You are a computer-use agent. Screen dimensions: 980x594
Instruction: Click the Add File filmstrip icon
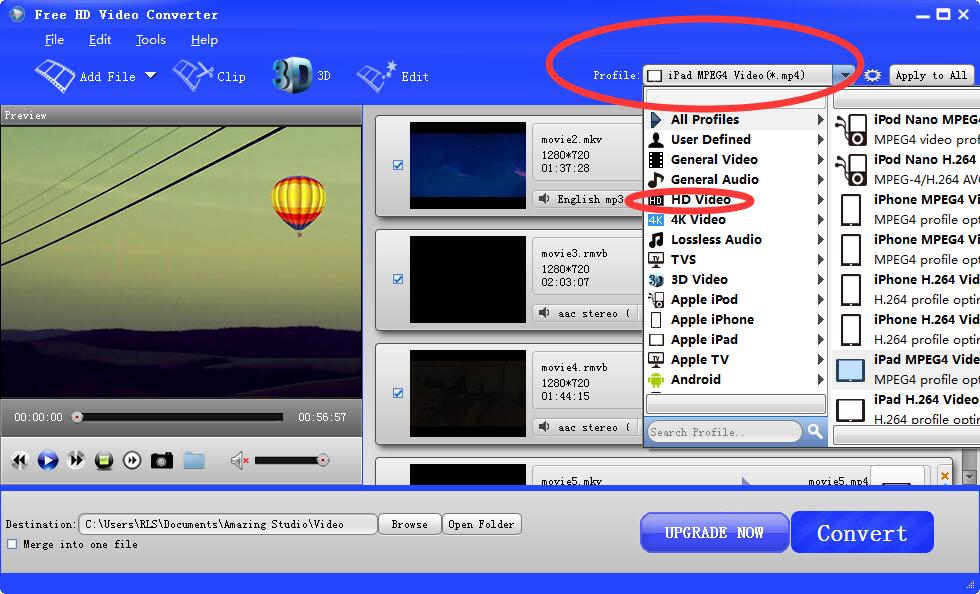point(55,76)
